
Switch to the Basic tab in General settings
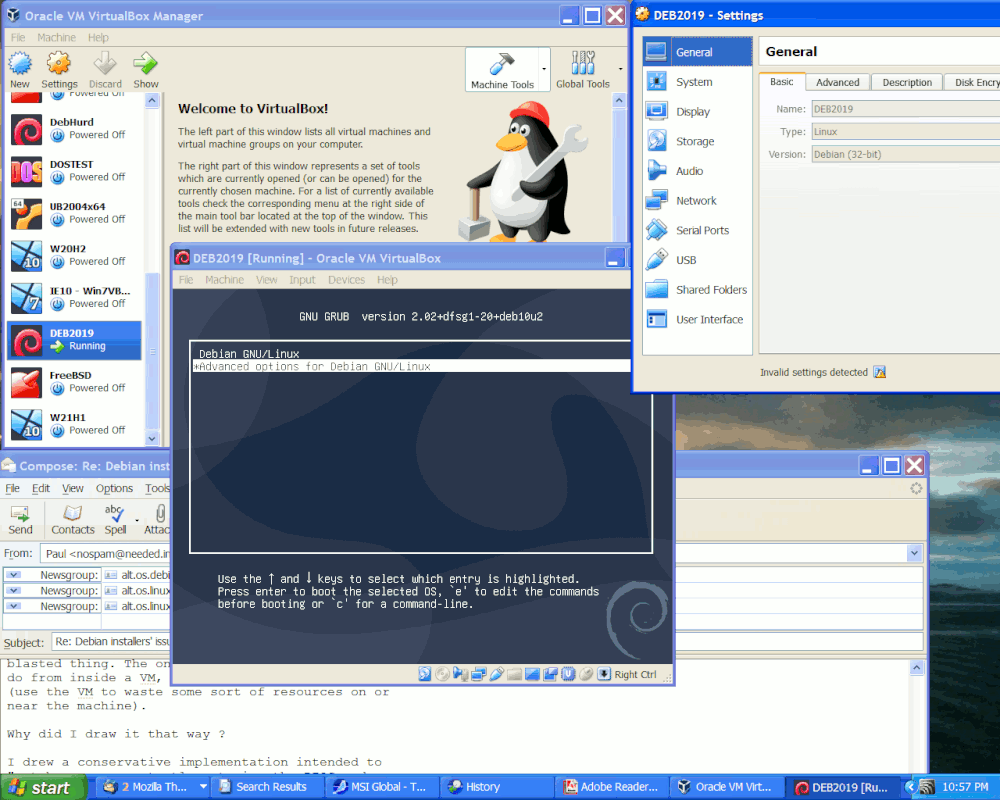point(781,82)
